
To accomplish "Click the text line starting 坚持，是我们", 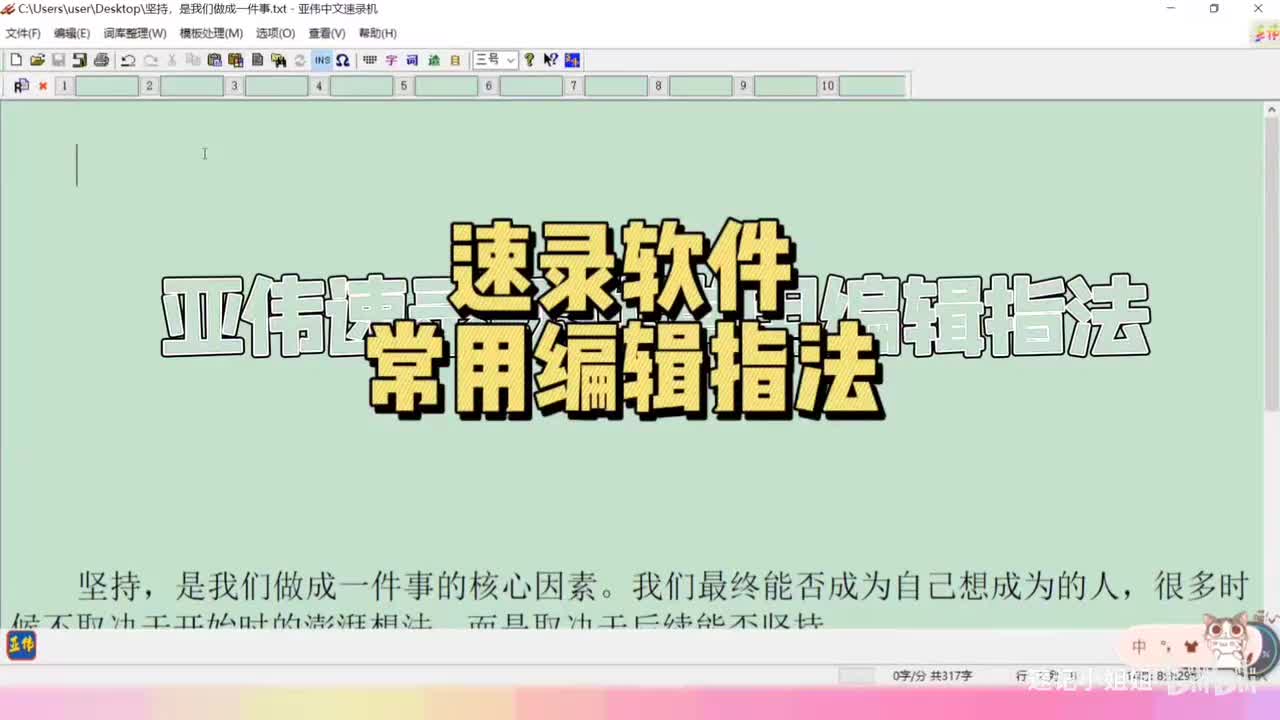I will coord(664,586).
